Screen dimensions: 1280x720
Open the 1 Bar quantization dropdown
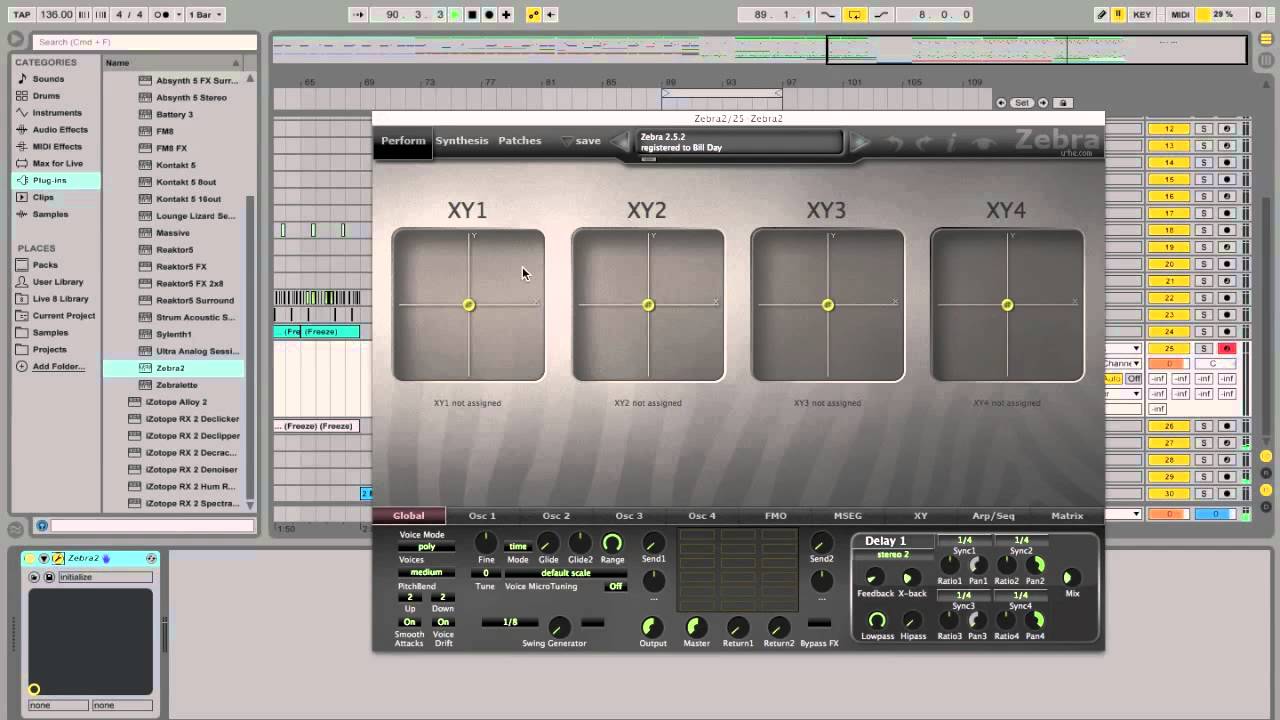point(205,15)
